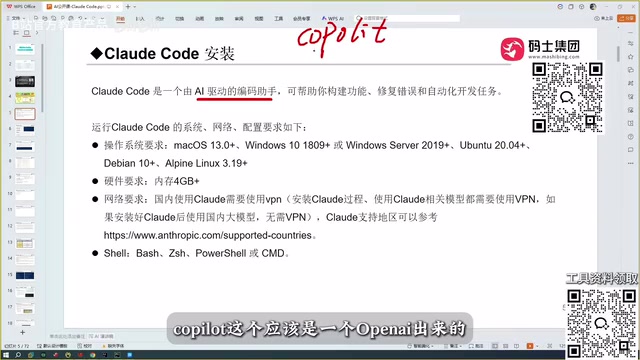Open the 放映 ribbon tab

[x=219, y=19]
